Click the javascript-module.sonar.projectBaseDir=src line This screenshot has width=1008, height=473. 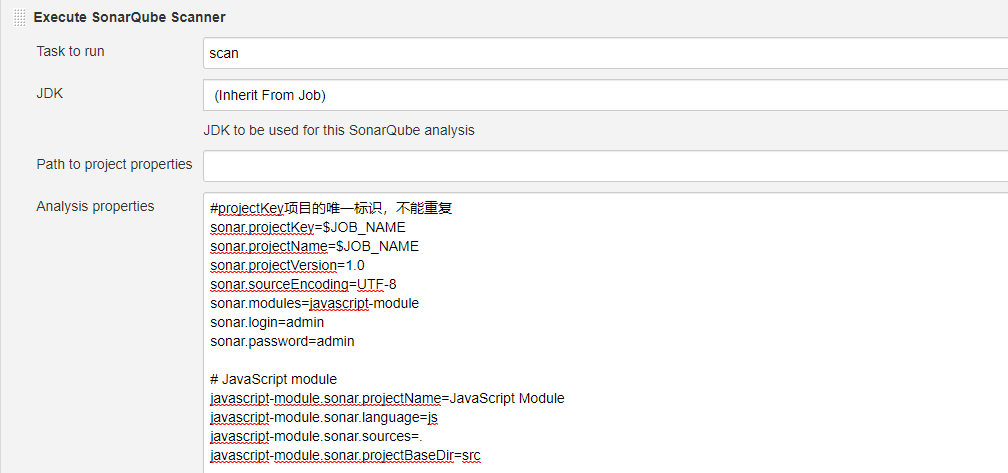[345, 456]
